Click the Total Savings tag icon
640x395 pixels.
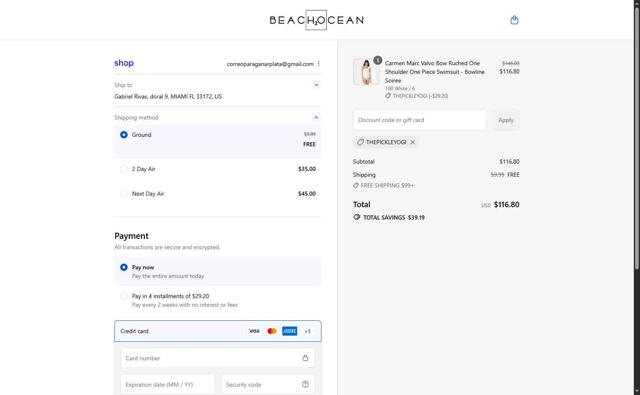tap(357, 217)
